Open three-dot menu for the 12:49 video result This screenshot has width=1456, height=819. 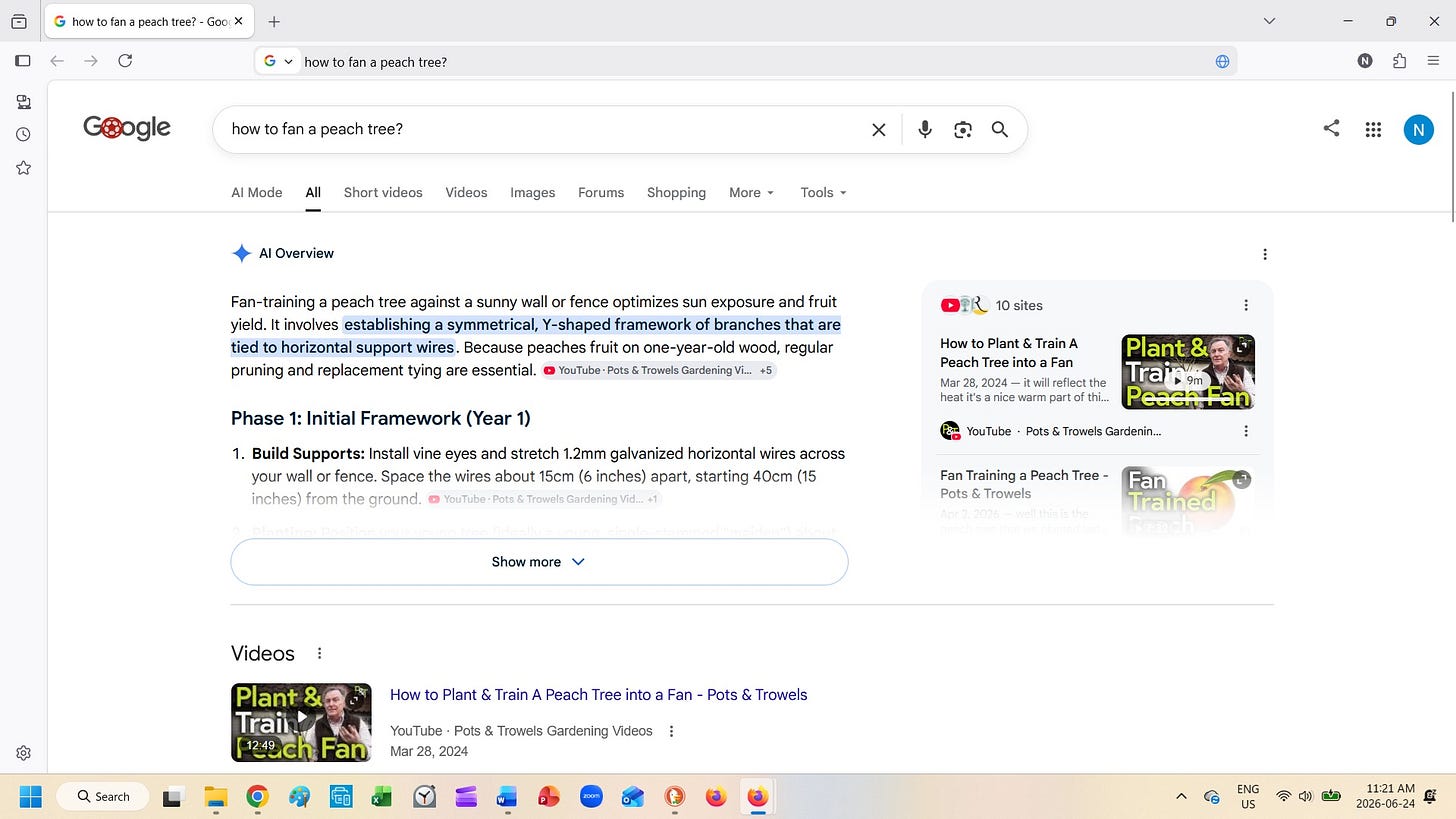[672, 731]
